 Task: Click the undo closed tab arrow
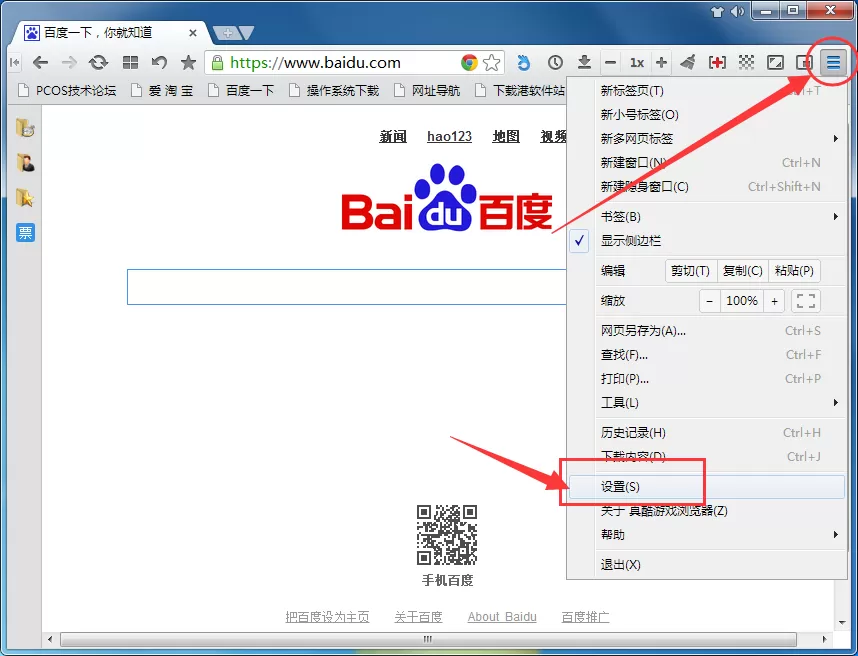tap(159, 63)
